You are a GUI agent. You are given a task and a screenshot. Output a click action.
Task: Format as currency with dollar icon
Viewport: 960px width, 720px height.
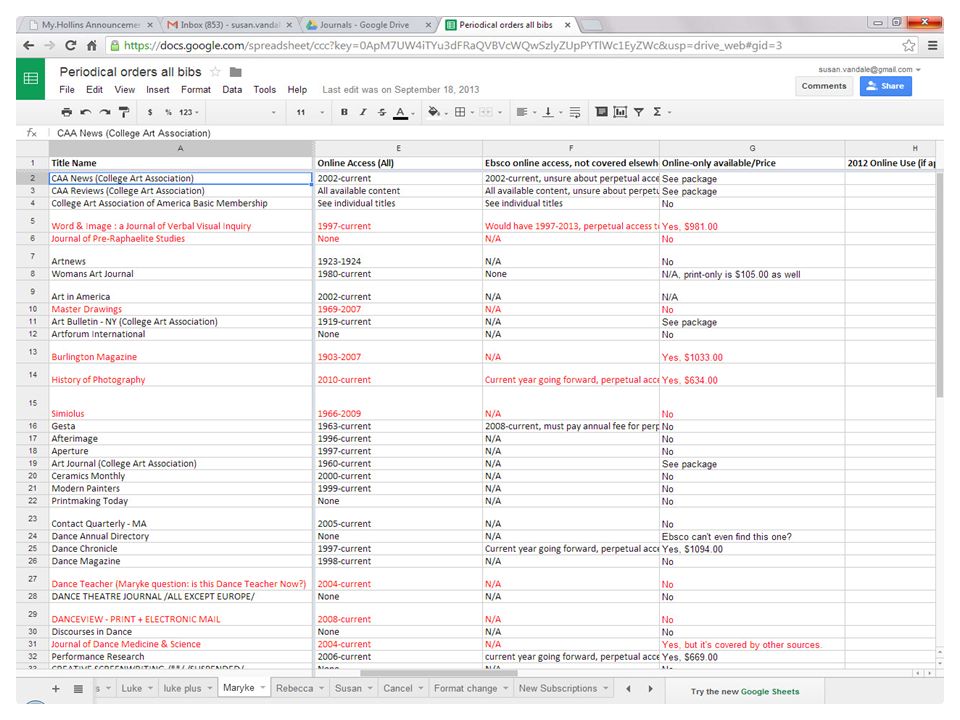(x=150, y=112)
